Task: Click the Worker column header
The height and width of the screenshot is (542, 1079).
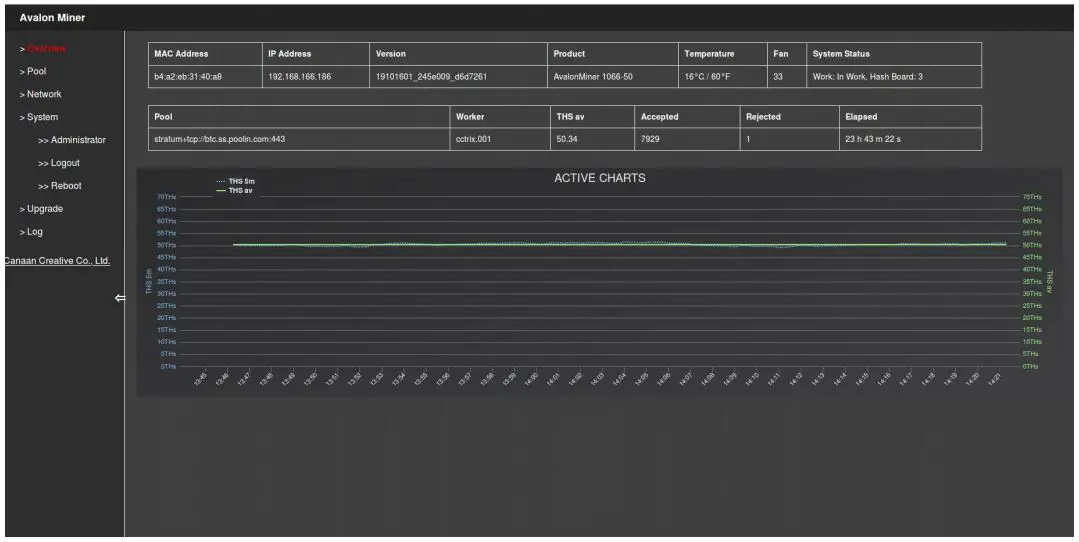Action: pos(470,117)
